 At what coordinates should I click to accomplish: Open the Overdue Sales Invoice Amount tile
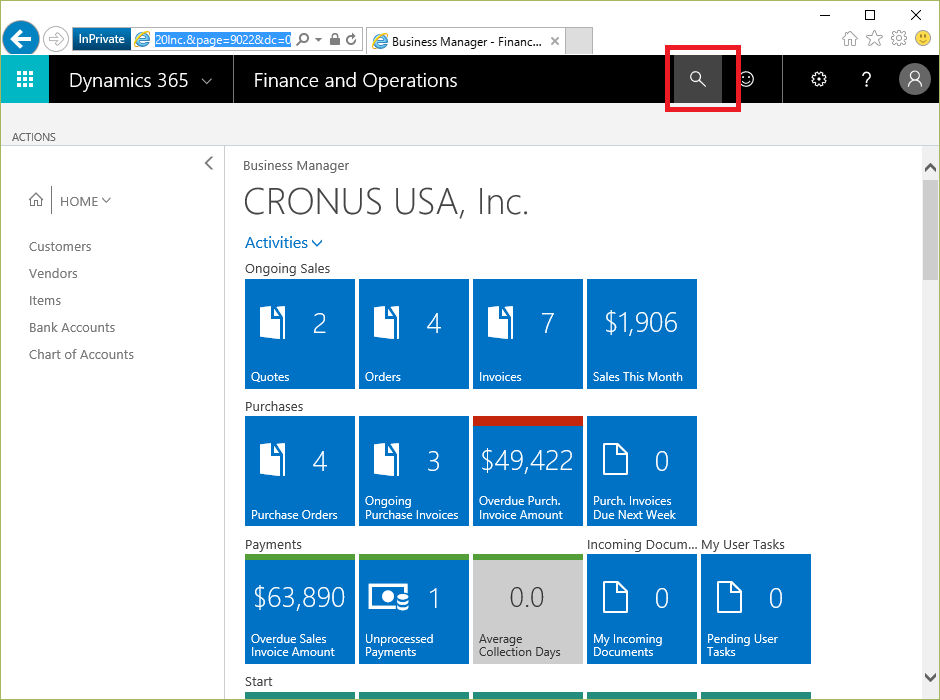click(x=300, y=609)
